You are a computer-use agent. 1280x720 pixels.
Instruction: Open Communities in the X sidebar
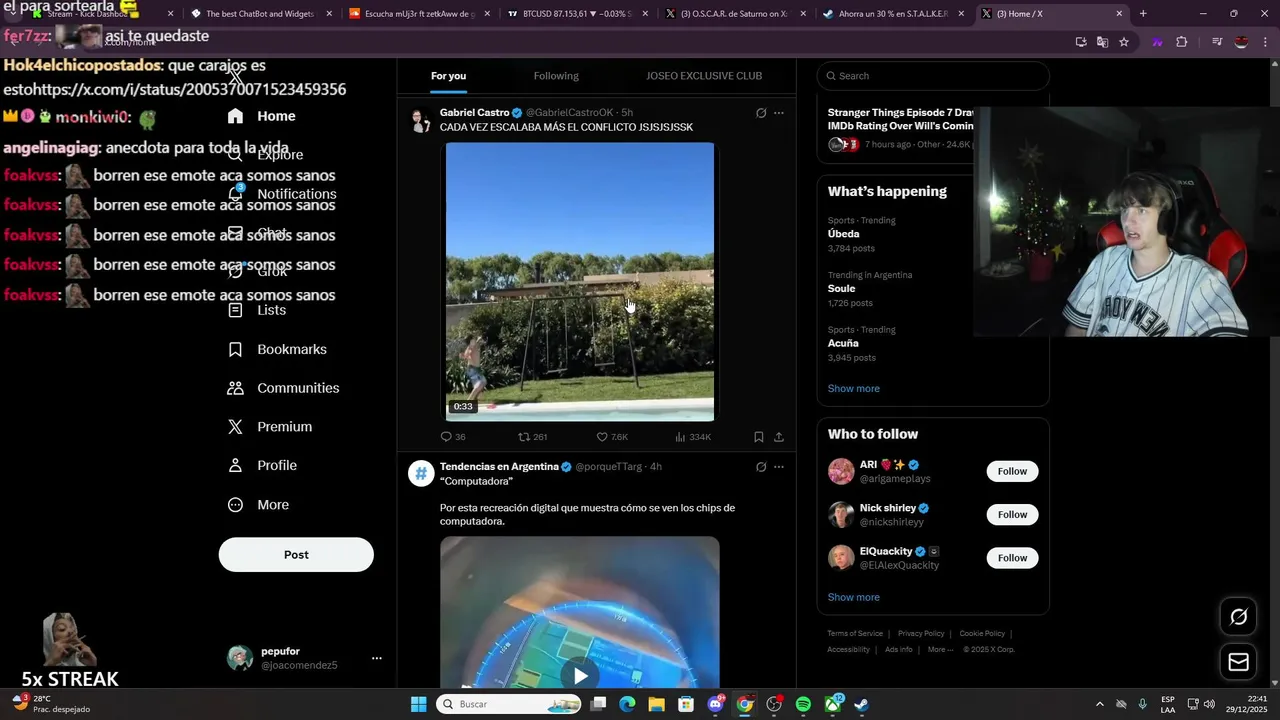284,388
